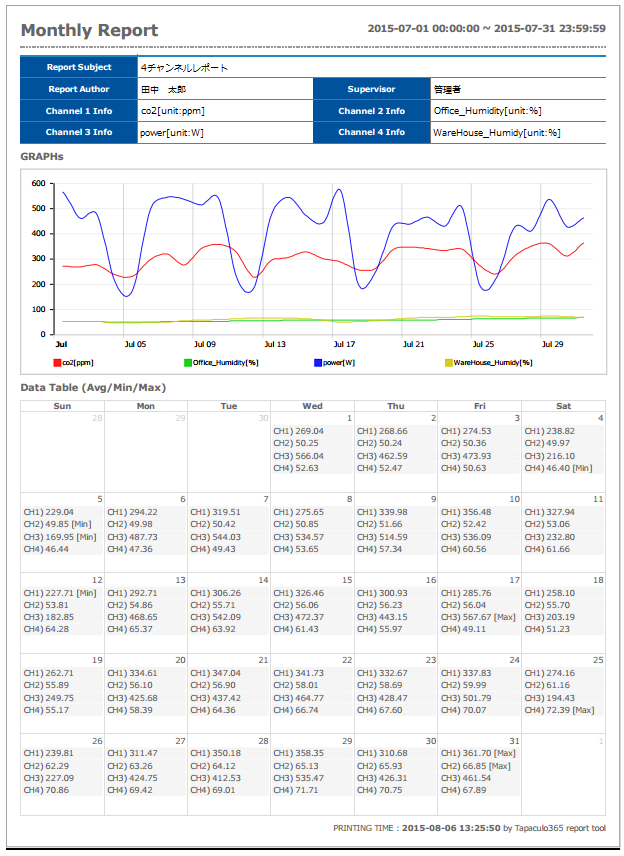Click the "300" y-axis label
Screen dimensions: 624x856
[39, 259]
